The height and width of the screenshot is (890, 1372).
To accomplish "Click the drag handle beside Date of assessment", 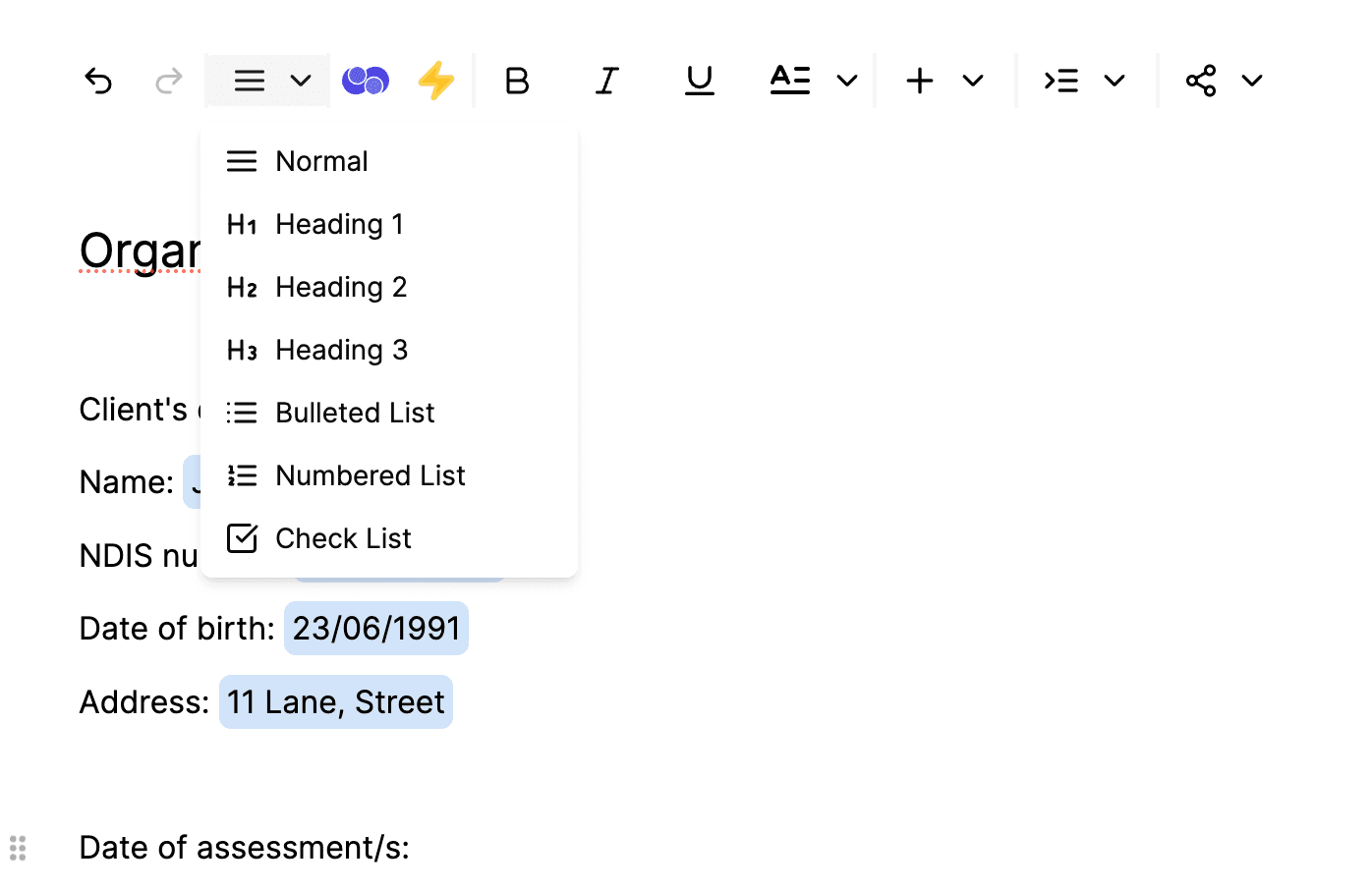I will point(18,848).
